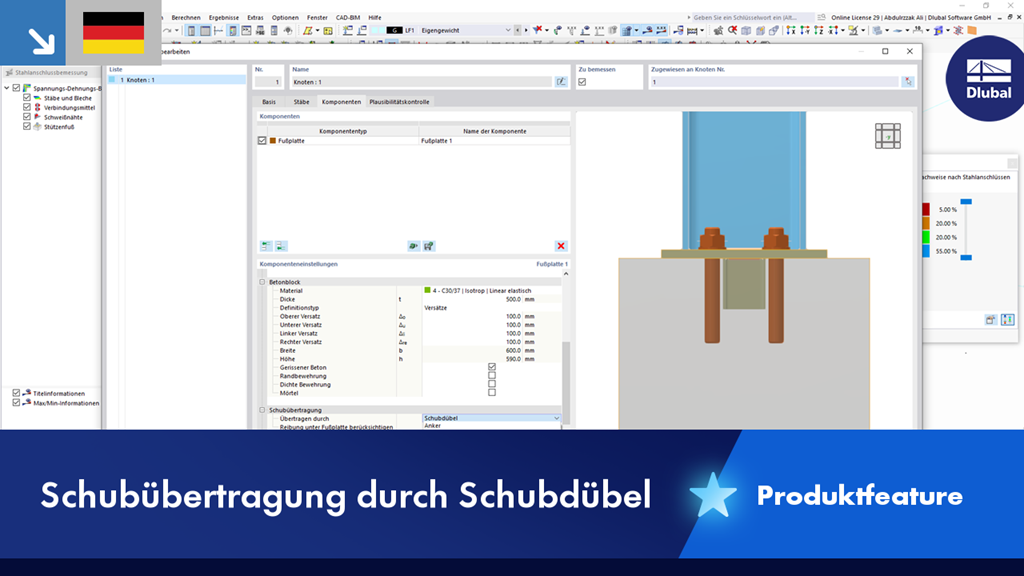
Task: Click the Zu bemessen selection button
Action: [x=581, y=81]
